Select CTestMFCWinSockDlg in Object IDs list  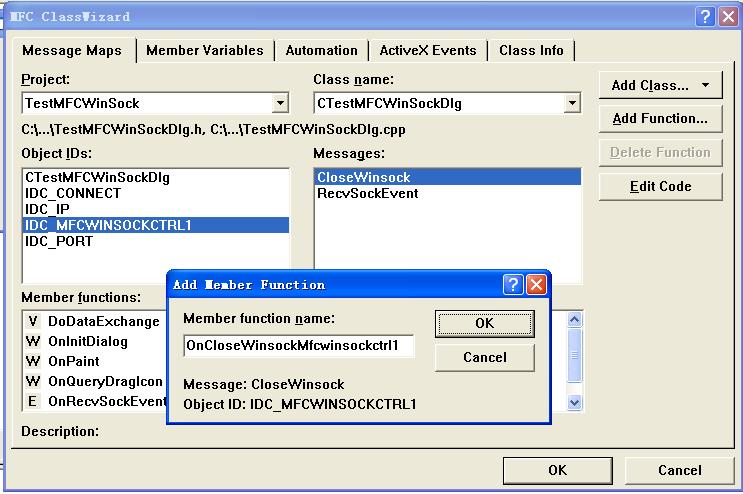point(155,177)
